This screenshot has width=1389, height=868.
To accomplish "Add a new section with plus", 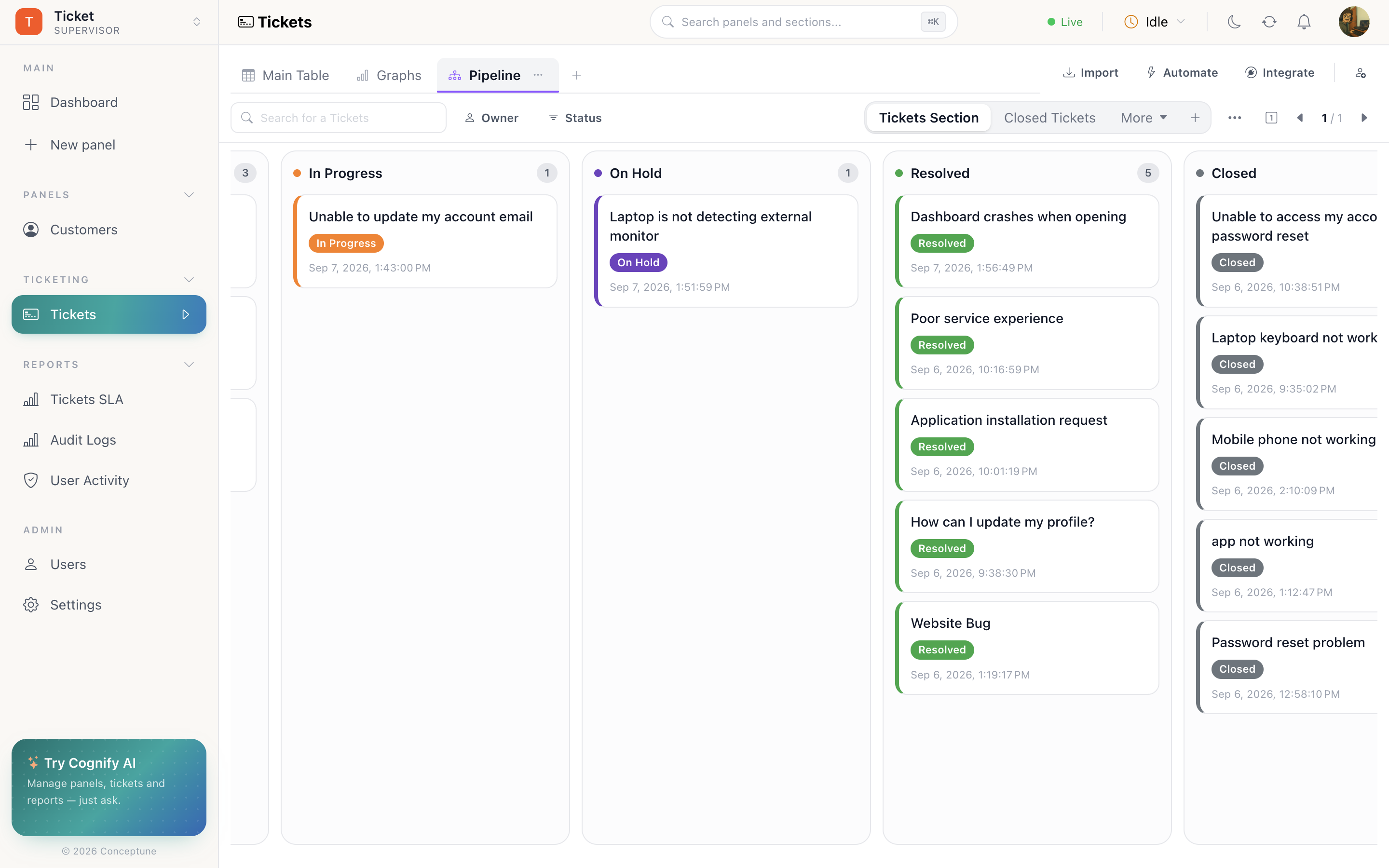I will point(1195,118).
